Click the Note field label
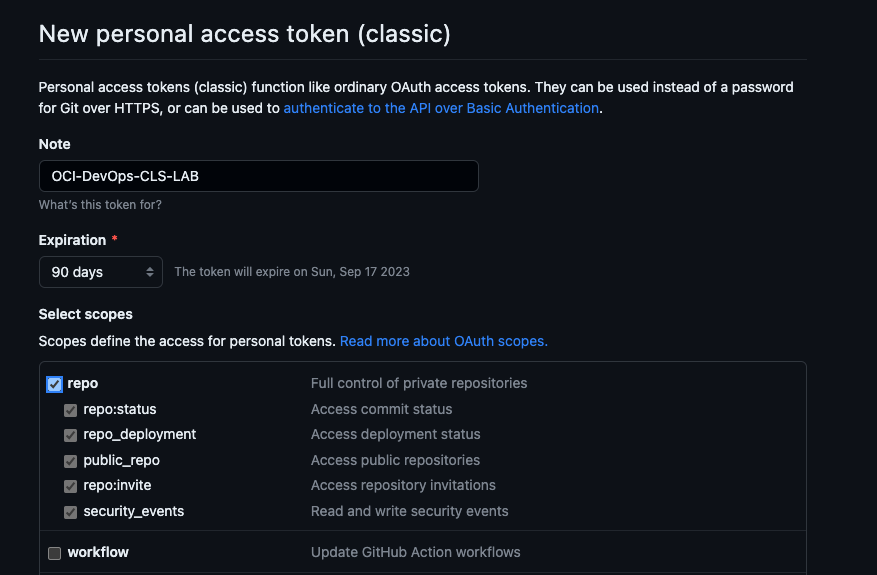 pos(55,144)
